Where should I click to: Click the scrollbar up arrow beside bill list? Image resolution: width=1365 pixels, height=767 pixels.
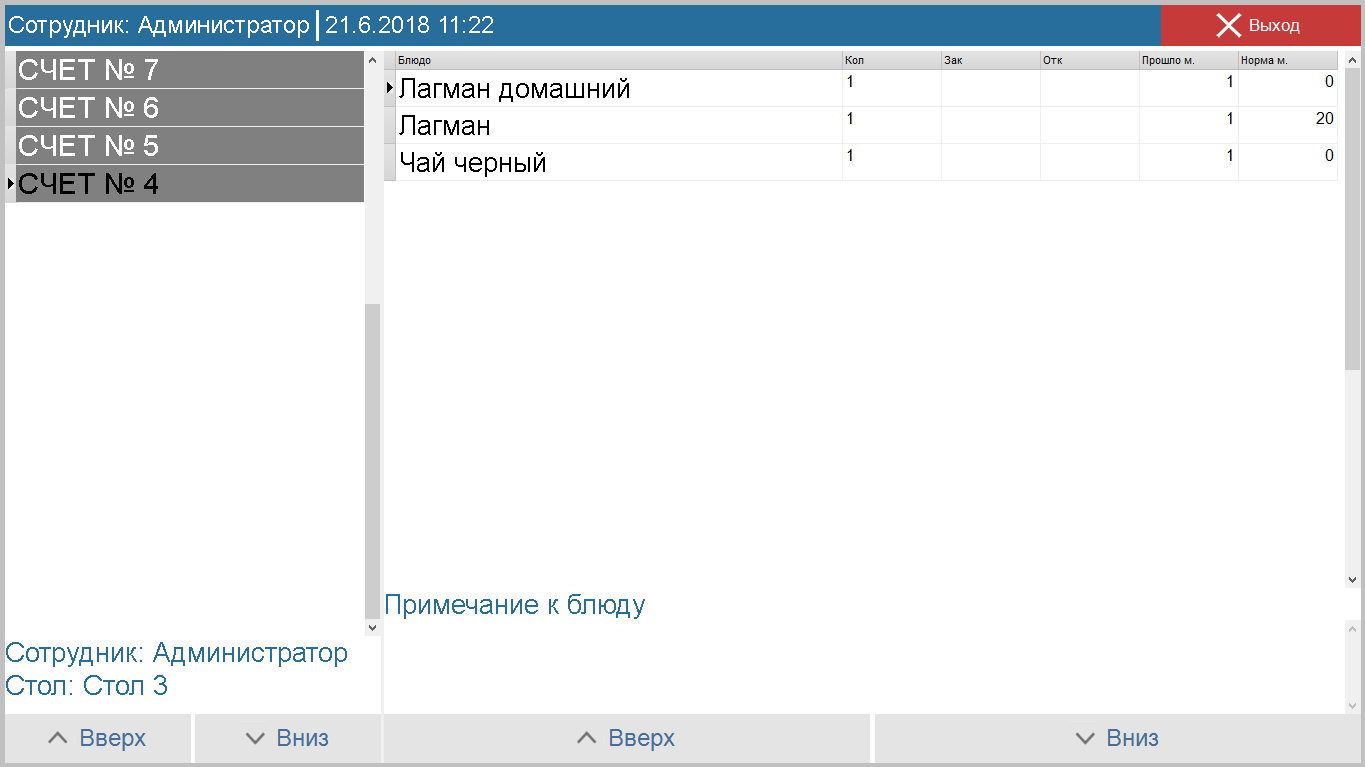[372, 58]
